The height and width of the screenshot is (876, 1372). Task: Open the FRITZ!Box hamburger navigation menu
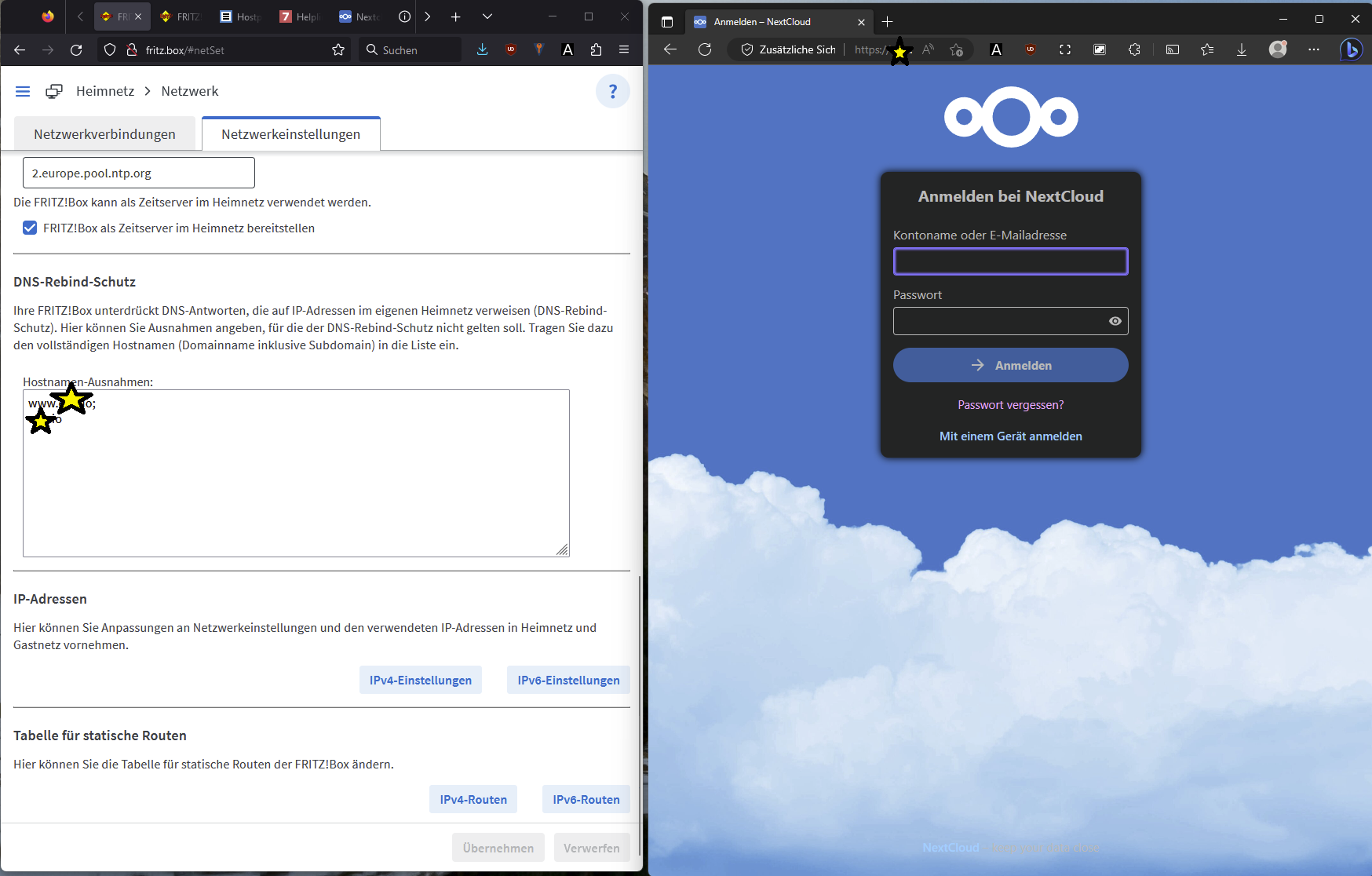pos(23,92)
